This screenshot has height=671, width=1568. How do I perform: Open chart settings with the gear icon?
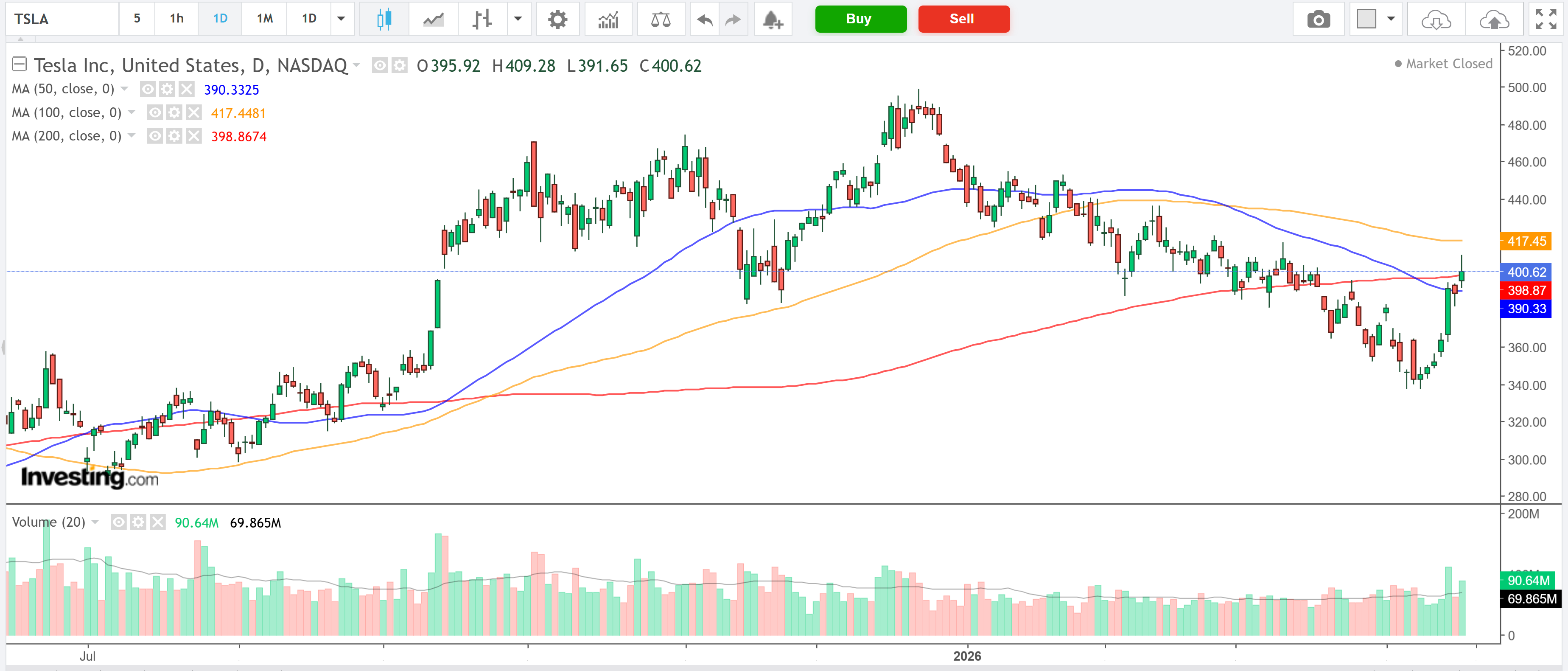[558, 19]
